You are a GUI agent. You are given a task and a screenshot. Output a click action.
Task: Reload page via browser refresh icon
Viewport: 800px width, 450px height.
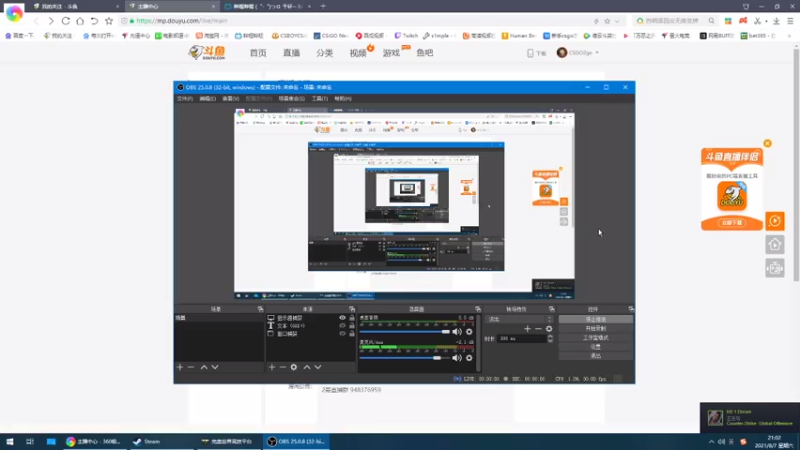(x=66, y=21)
